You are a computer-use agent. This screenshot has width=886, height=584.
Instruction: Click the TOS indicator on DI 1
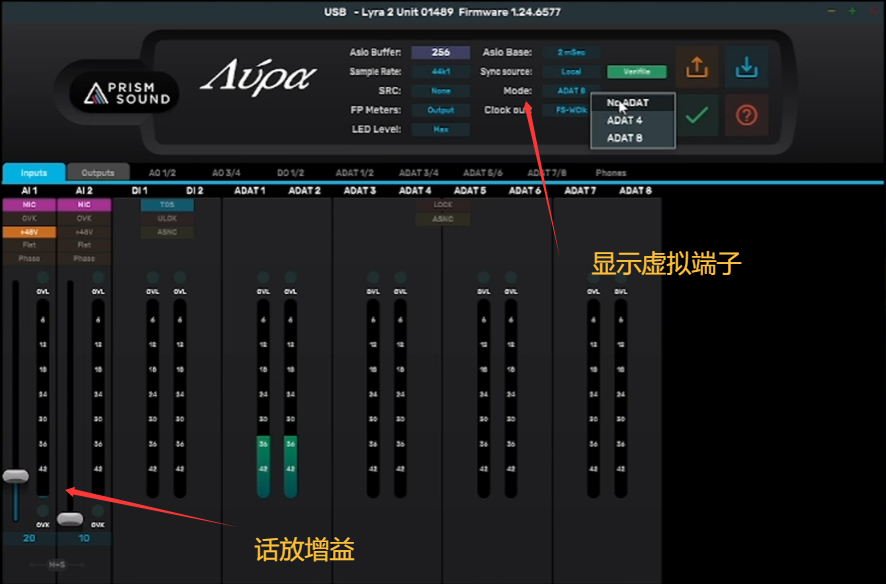[166, 204]
